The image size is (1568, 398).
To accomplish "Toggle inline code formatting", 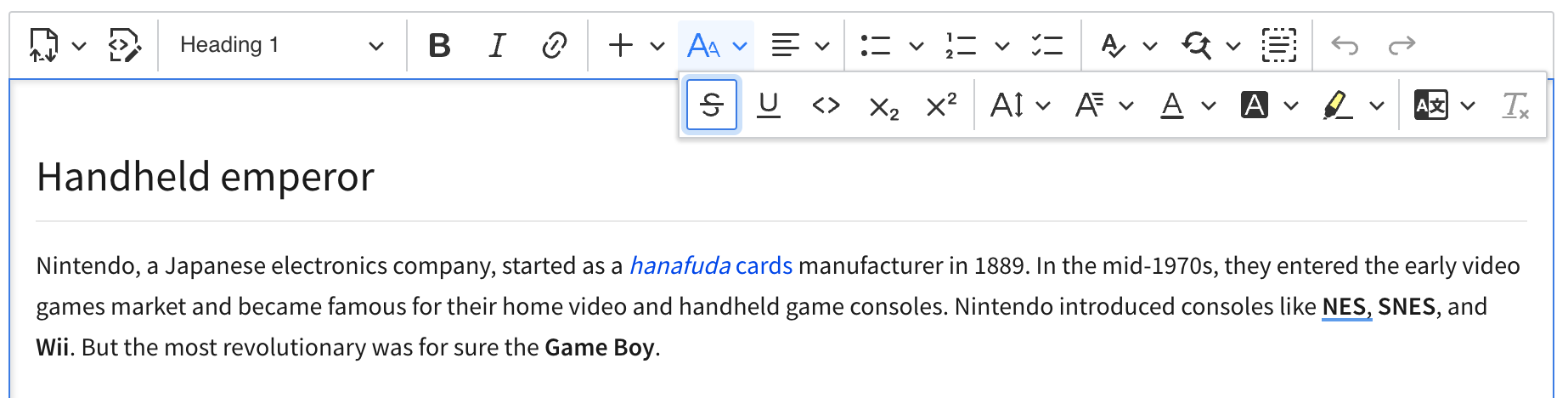I will coord(826,105).
